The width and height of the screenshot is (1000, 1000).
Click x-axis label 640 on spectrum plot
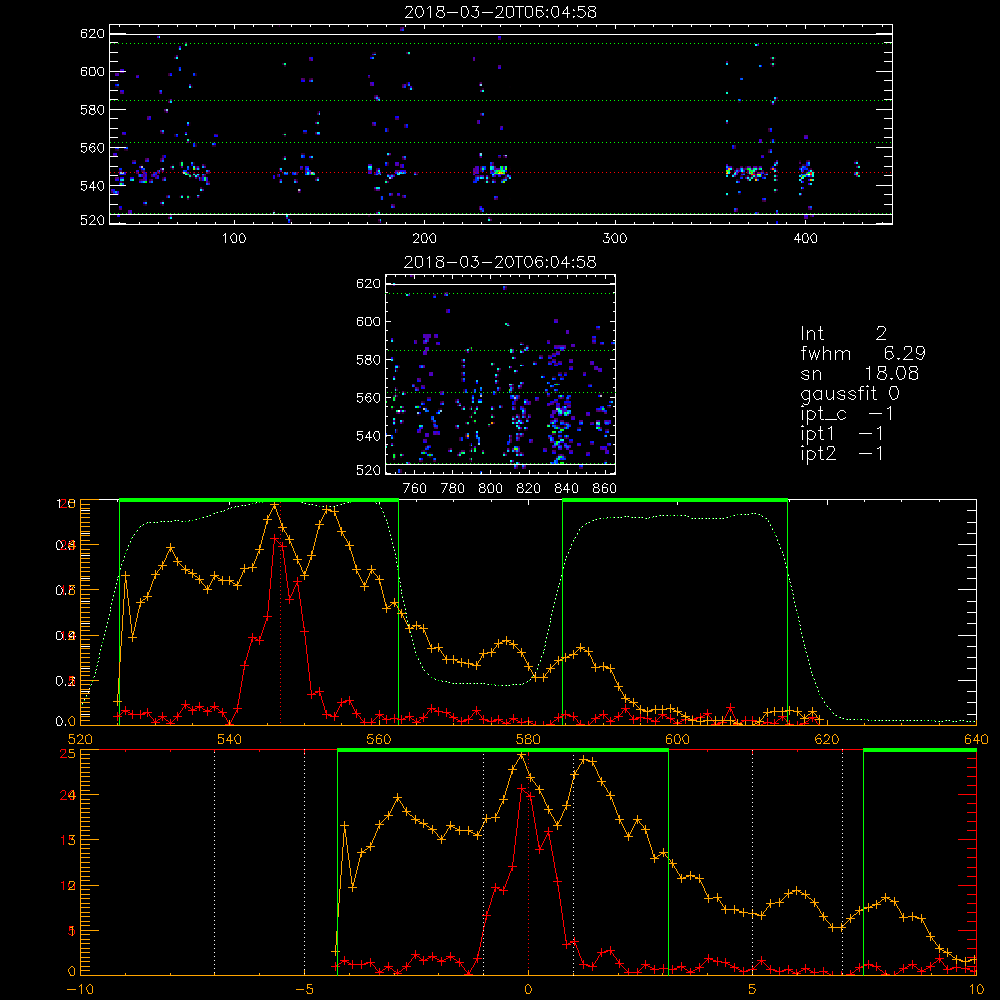tap(976, 739)
